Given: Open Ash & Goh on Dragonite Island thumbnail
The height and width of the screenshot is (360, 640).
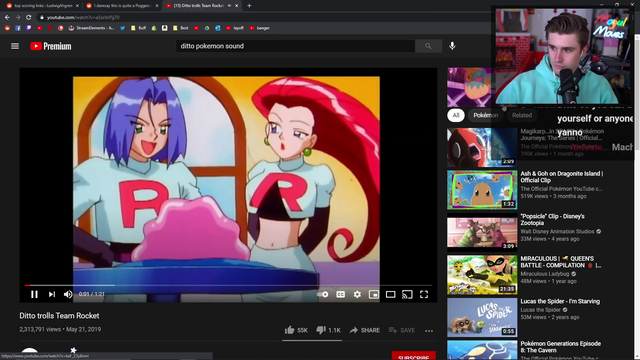Looking at the screenshot, I should coord(482,190).
